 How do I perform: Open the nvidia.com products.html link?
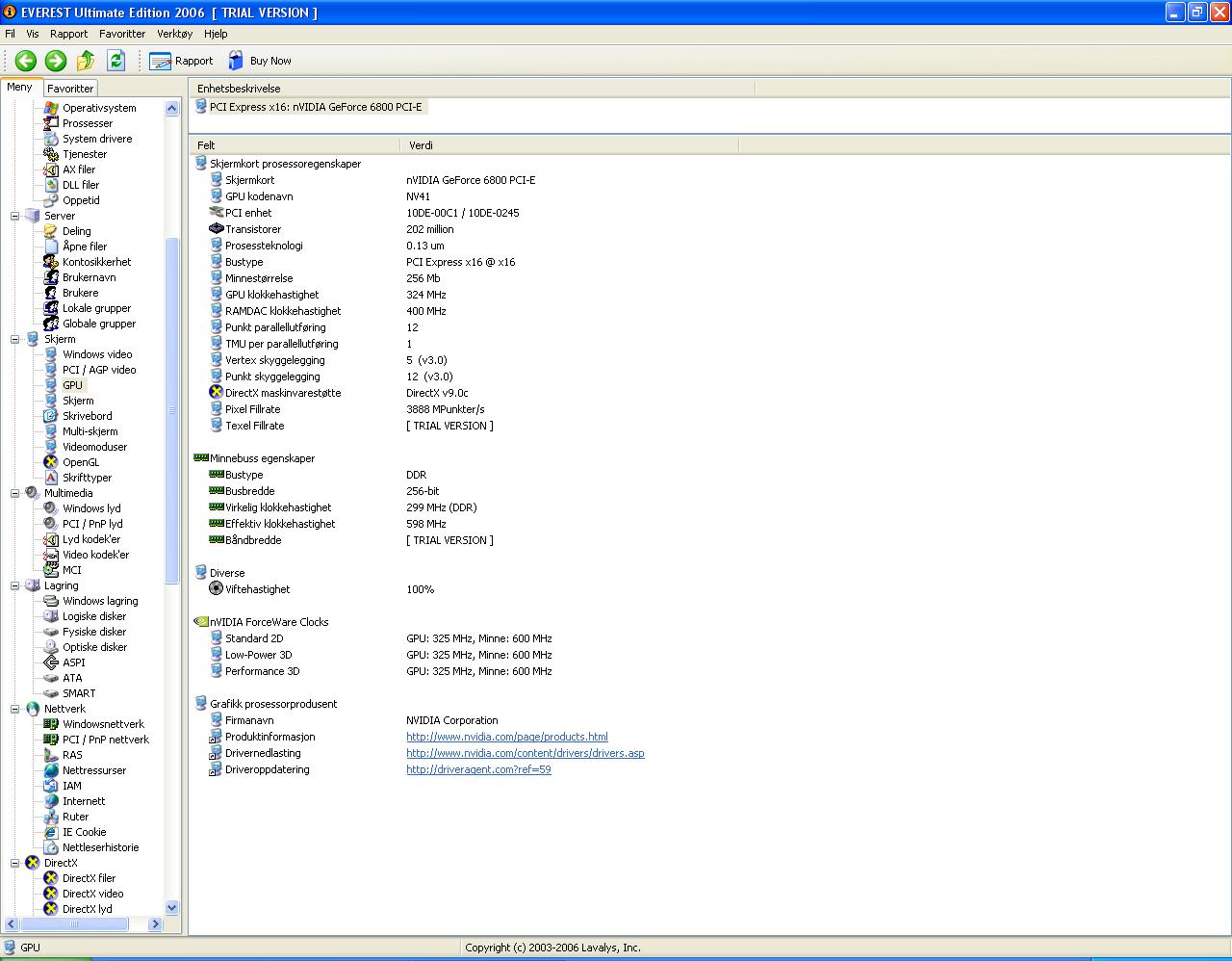coord(507,737)
